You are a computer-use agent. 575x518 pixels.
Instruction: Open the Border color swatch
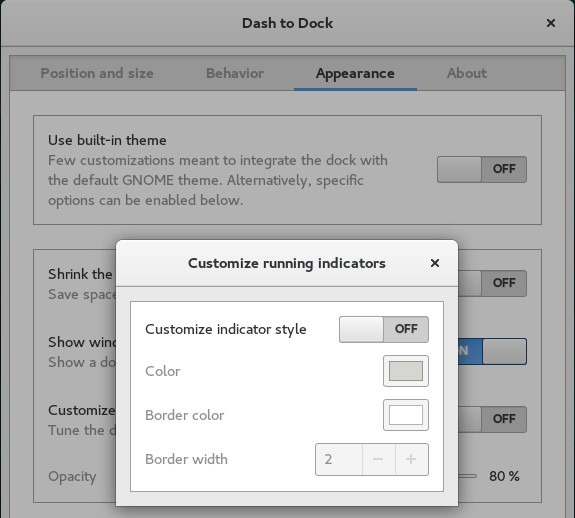coord(406,415)
